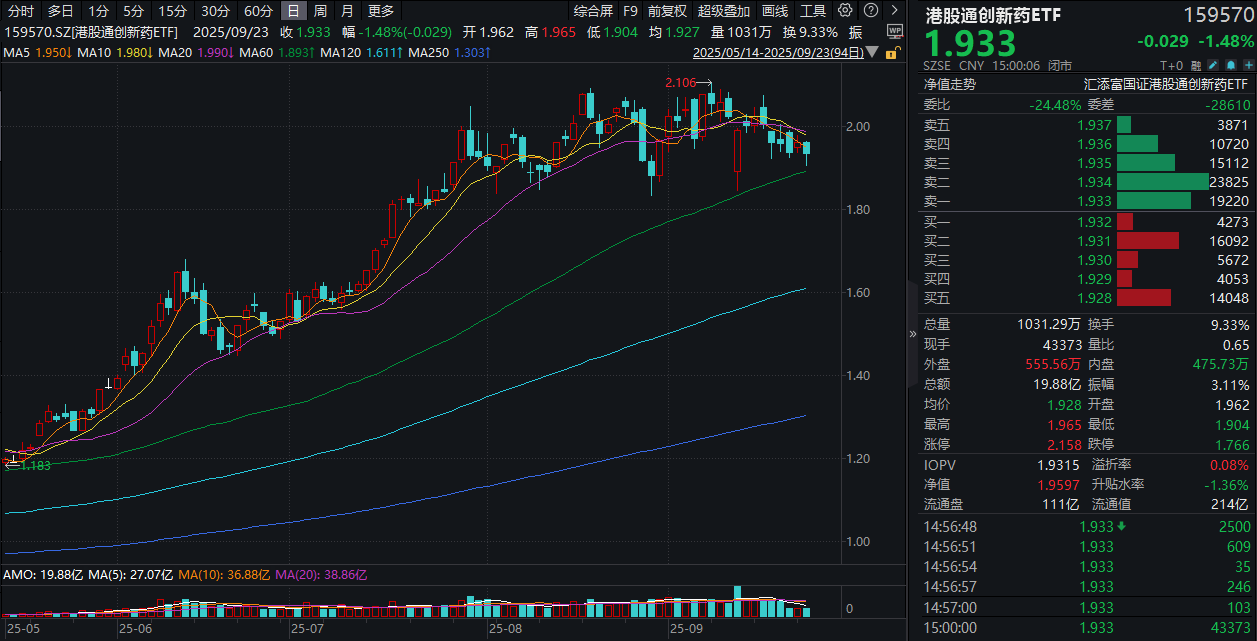Click the WP monitor icon below the toolbar
The image size is (1257, 641).
[x=893, y=32]
